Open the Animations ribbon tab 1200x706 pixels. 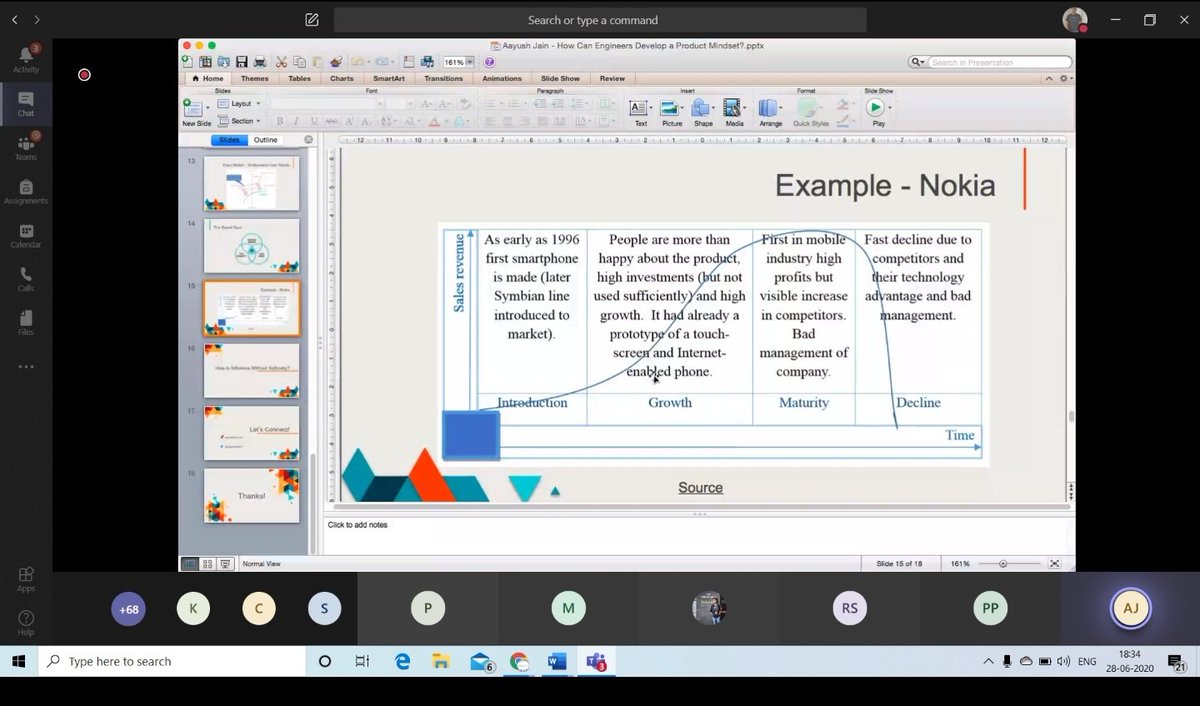pos(502,78)
